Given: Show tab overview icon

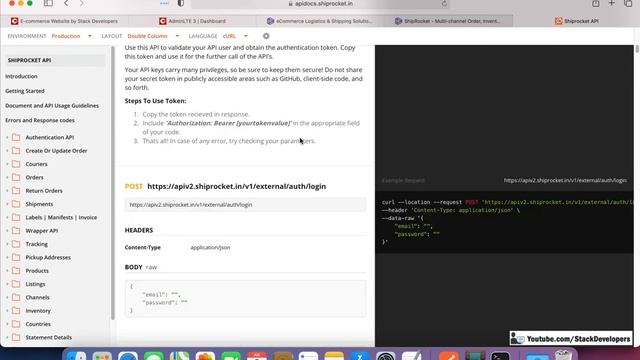Looking at the screenshot, I should point(628,3).
